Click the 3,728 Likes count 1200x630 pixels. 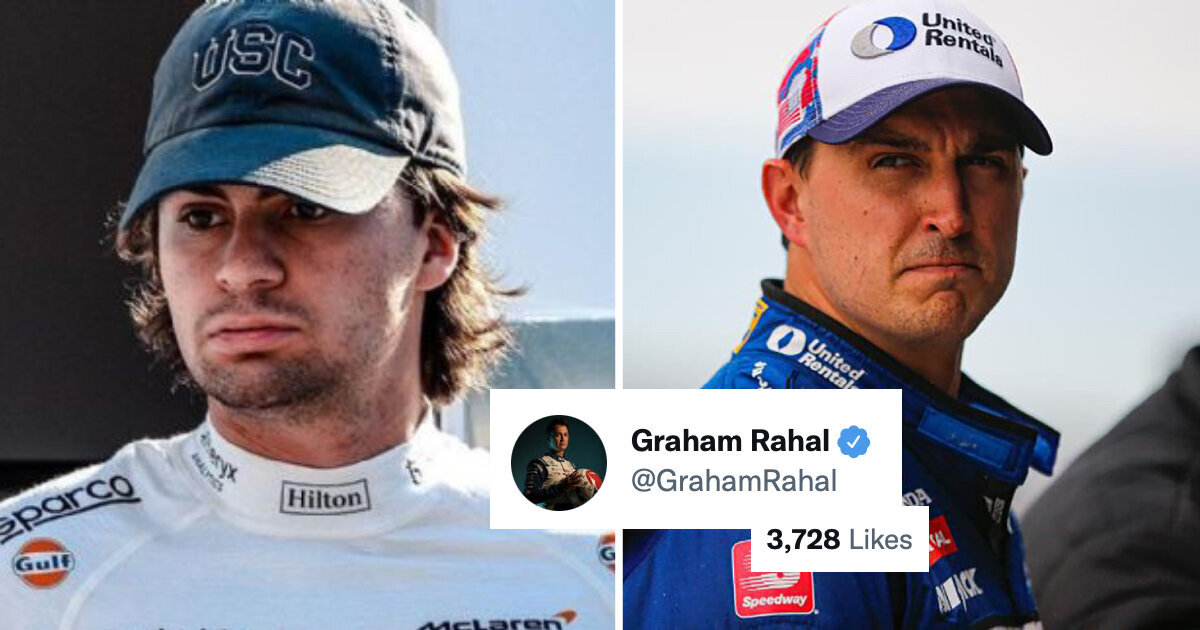click(x=839, y=540)
